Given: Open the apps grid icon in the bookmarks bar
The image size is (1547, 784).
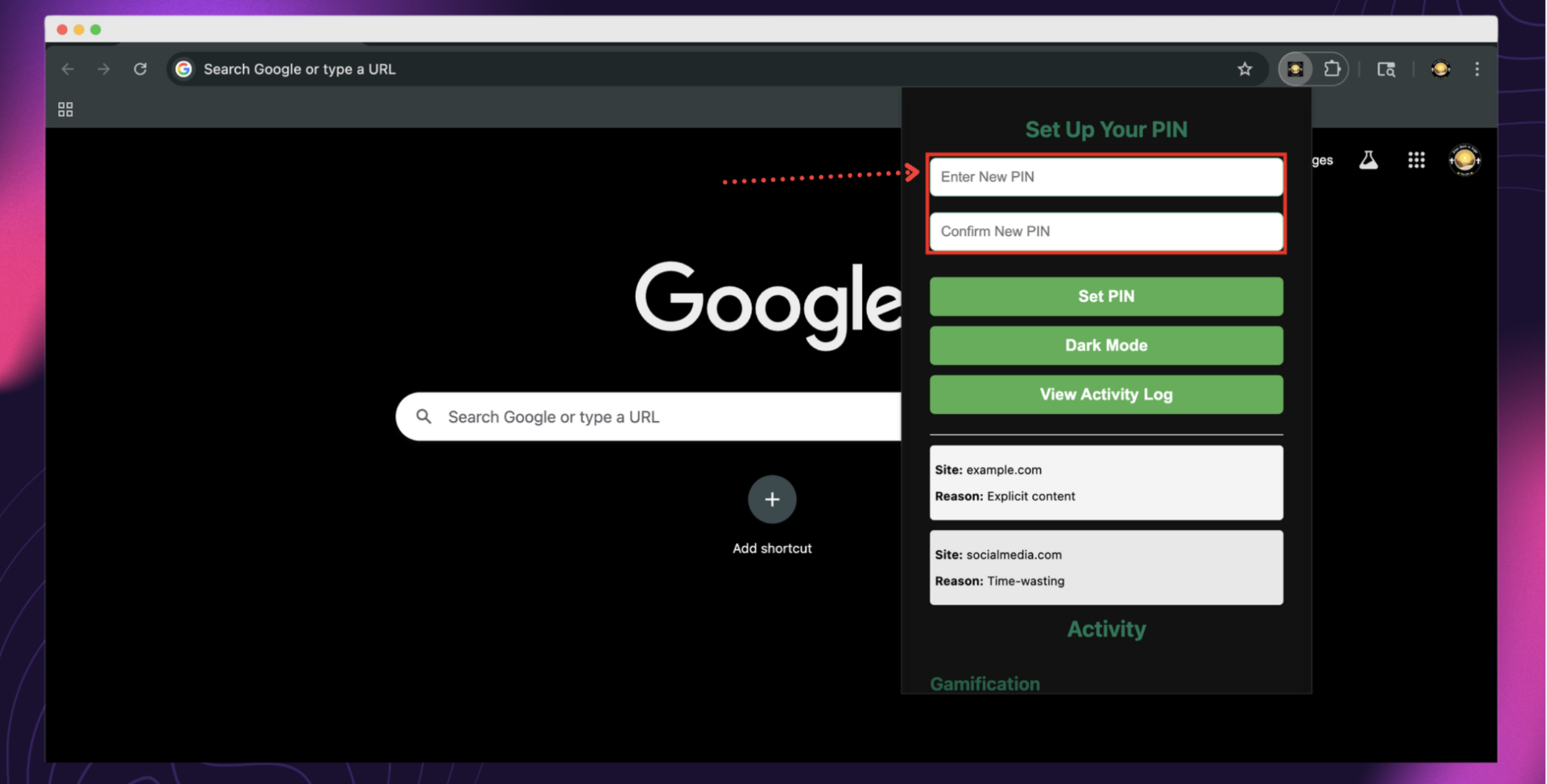Looking at the screenshot, I should tap(66, 110).
